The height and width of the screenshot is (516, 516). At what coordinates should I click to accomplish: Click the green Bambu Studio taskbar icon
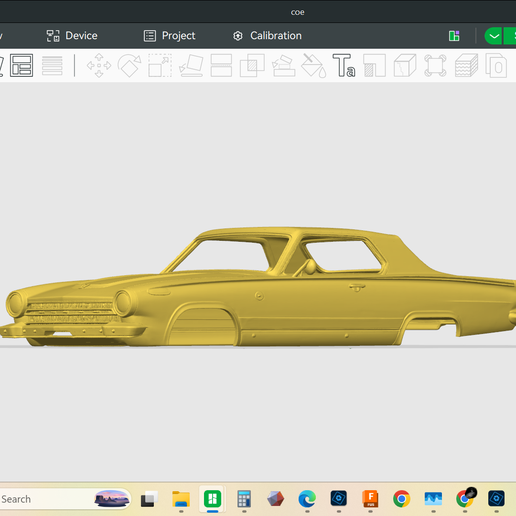tap(213, 499)
